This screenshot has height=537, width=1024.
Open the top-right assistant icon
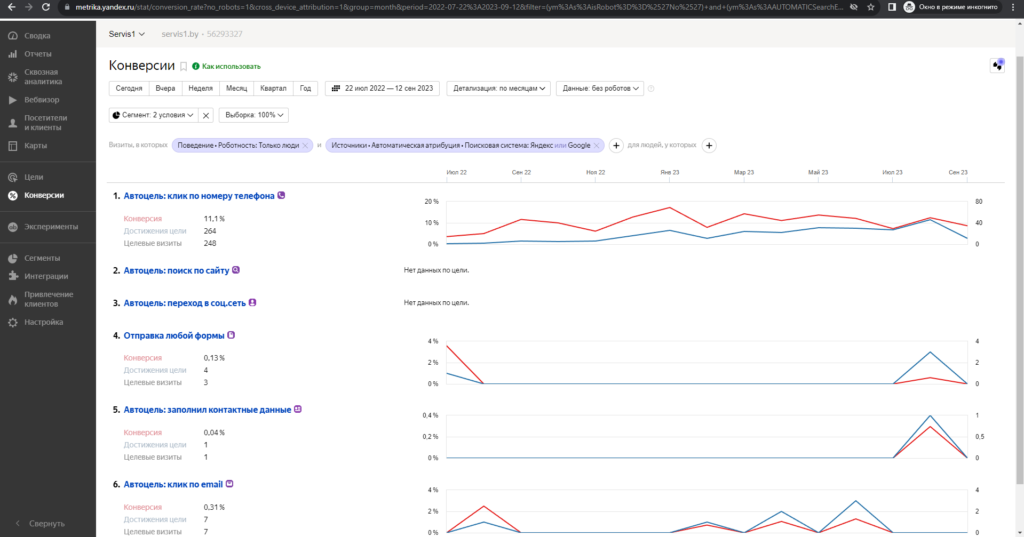point(997,65)
